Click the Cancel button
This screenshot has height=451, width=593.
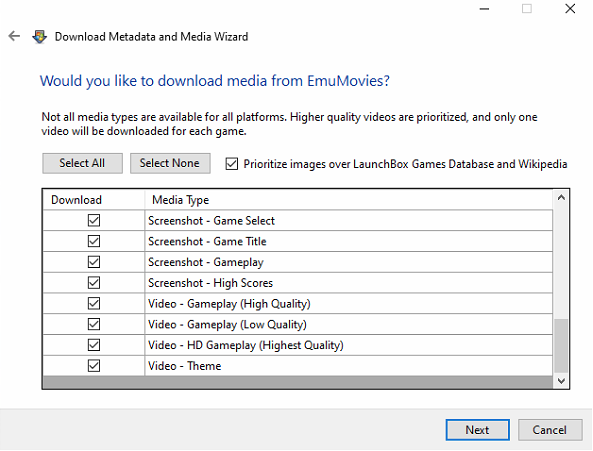pos(550,430)
